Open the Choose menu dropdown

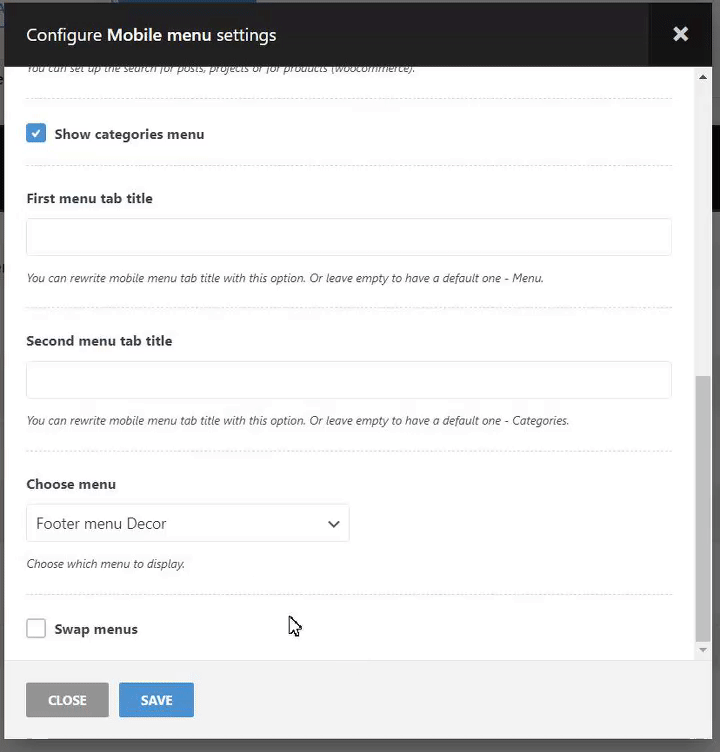click(187, 523)
